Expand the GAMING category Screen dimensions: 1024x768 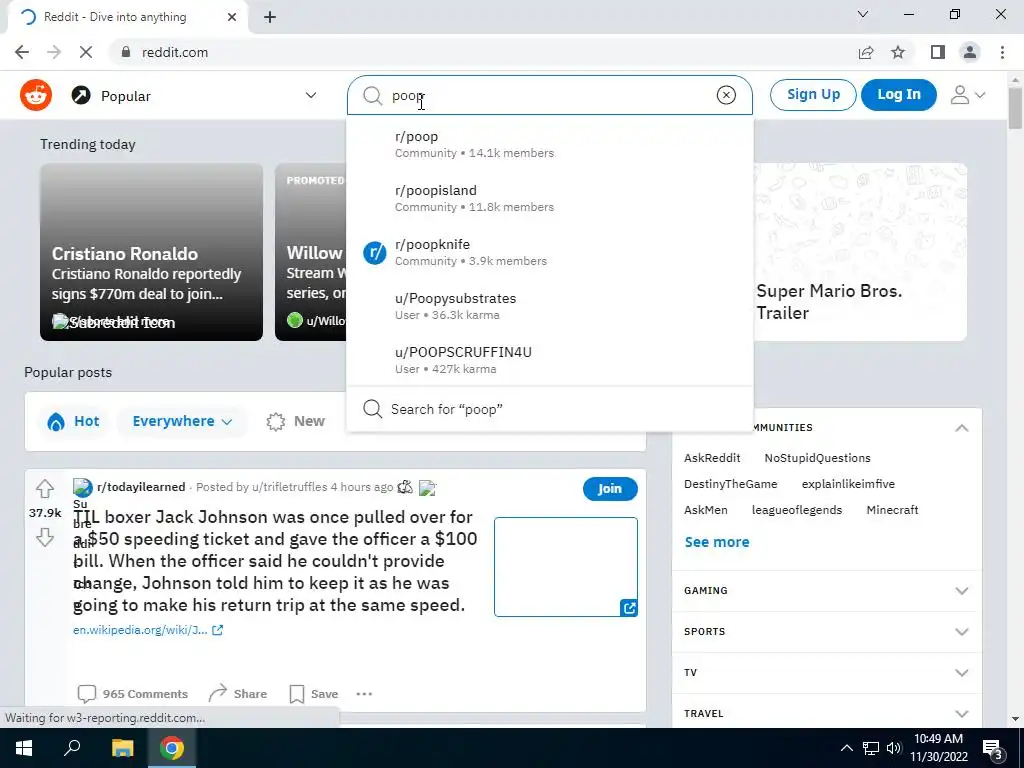point(826,590)
